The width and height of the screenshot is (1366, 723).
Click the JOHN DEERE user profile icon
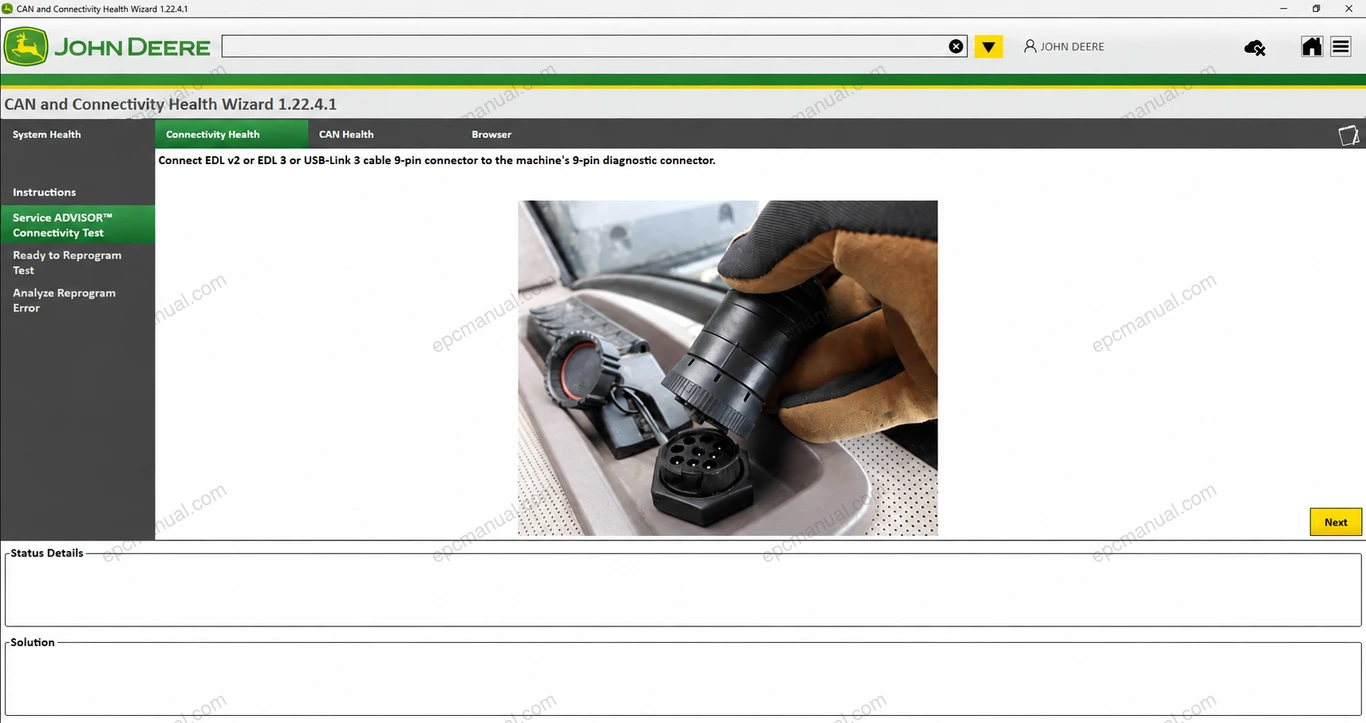coord(1030,46)
